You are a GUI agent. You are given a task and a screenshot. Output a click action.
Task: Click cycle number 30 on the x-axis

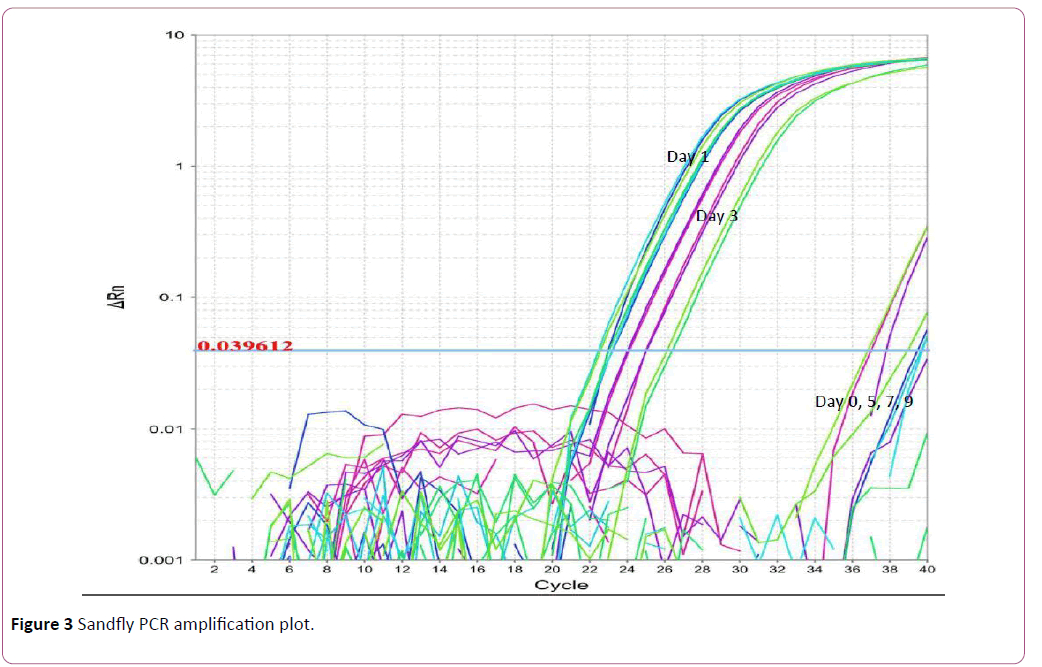click(740, 569)
